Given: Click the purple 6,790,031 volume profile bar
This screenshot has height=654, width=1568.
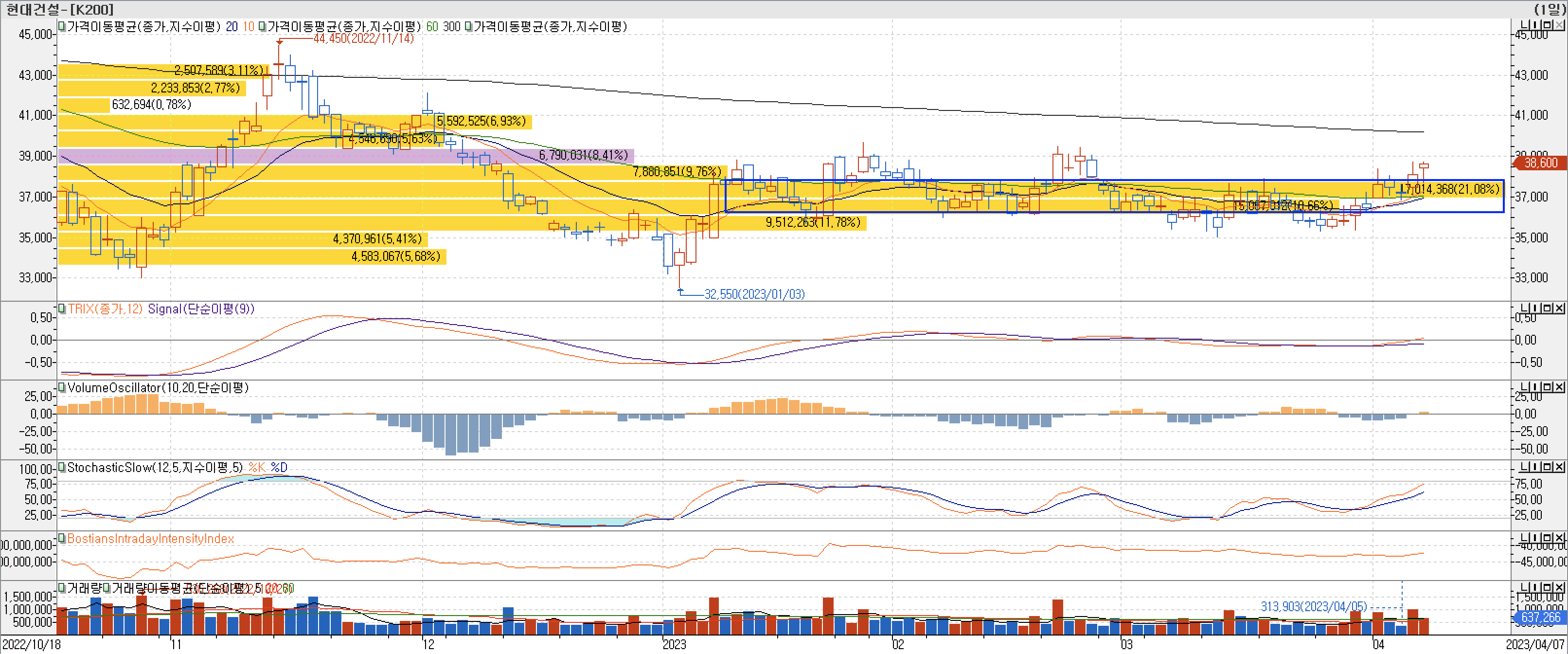Looking at the screenshot, I should 346,156.
